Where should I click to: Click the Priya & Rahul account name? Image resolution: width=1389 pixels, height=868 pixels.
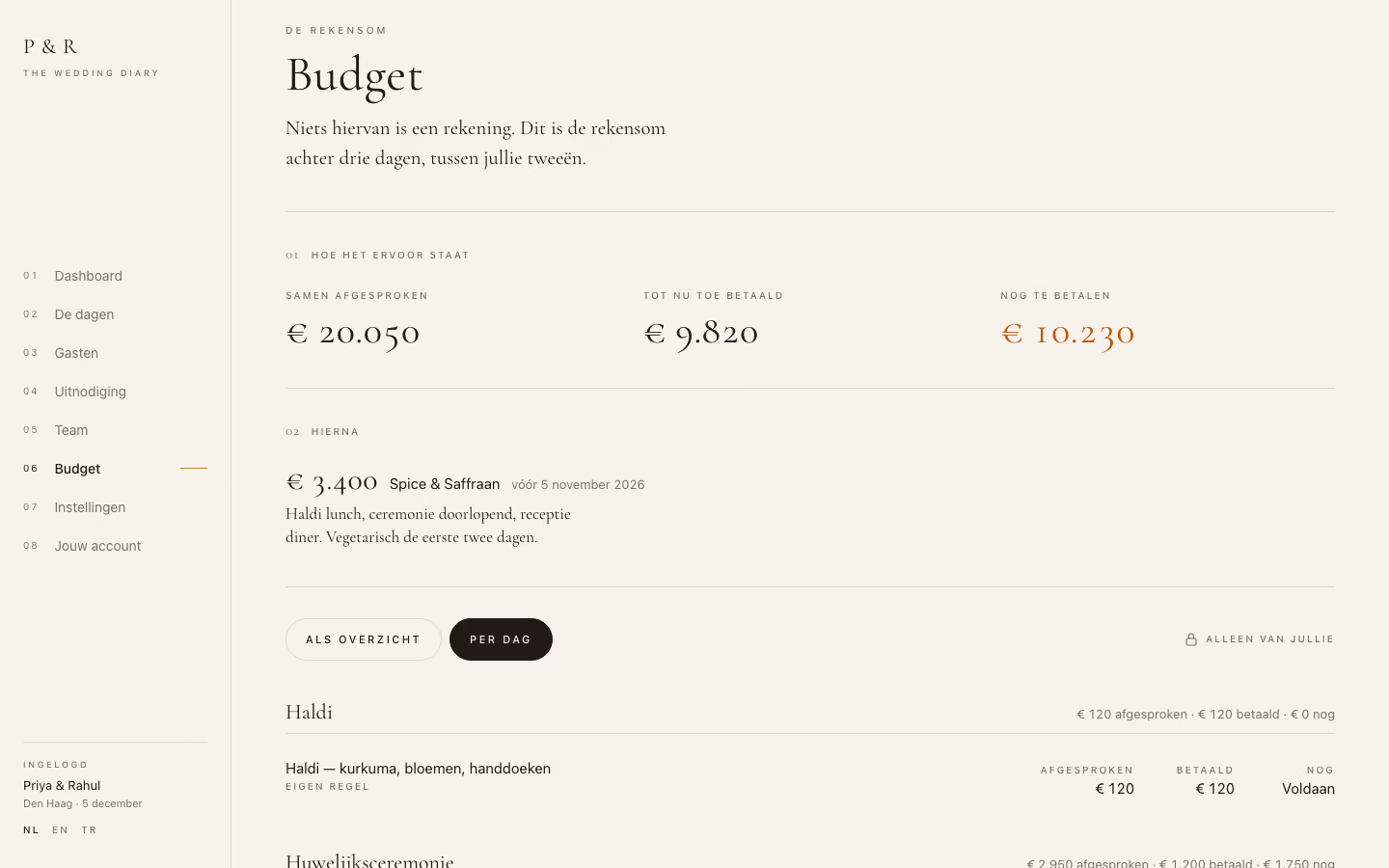[62, 786]
